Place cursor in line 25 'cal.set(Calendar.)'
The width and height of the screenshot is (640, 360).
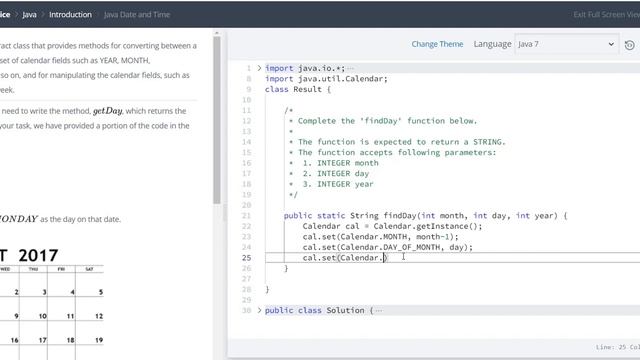pos(345,258)
